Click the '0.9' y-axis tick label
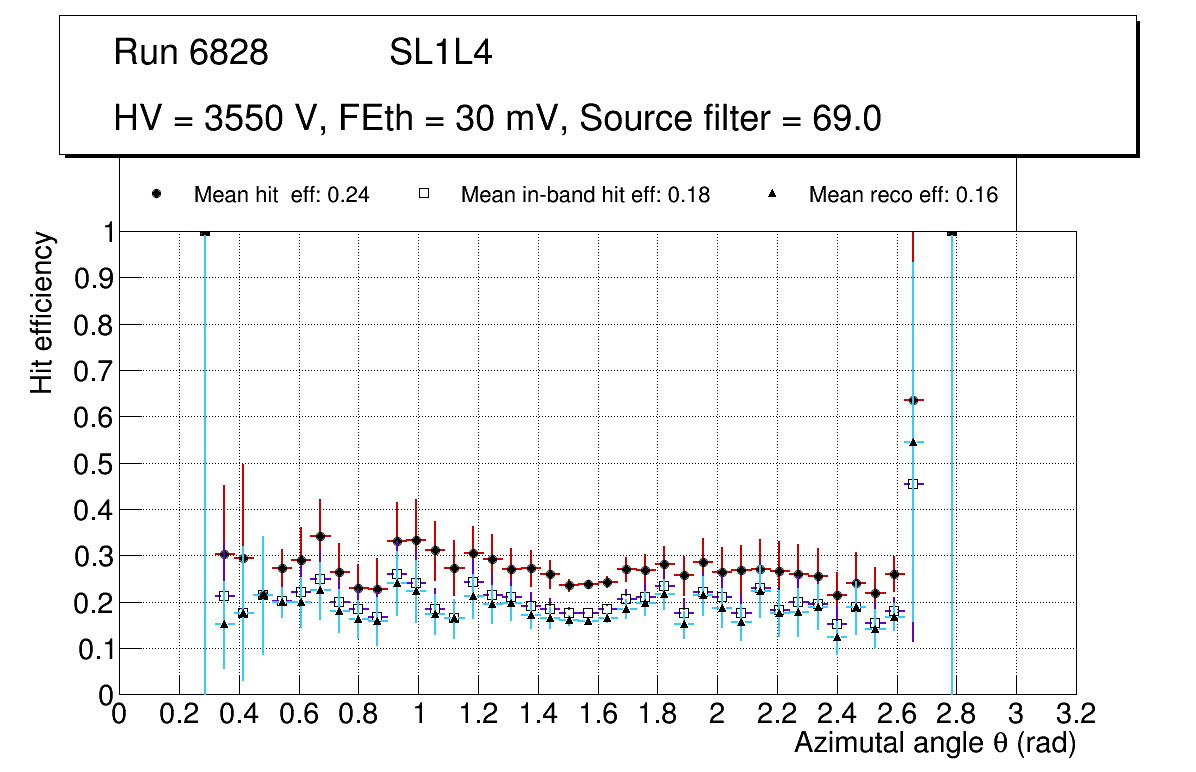The width and height of the screenshot is (1196, 772). coord(89,278)
